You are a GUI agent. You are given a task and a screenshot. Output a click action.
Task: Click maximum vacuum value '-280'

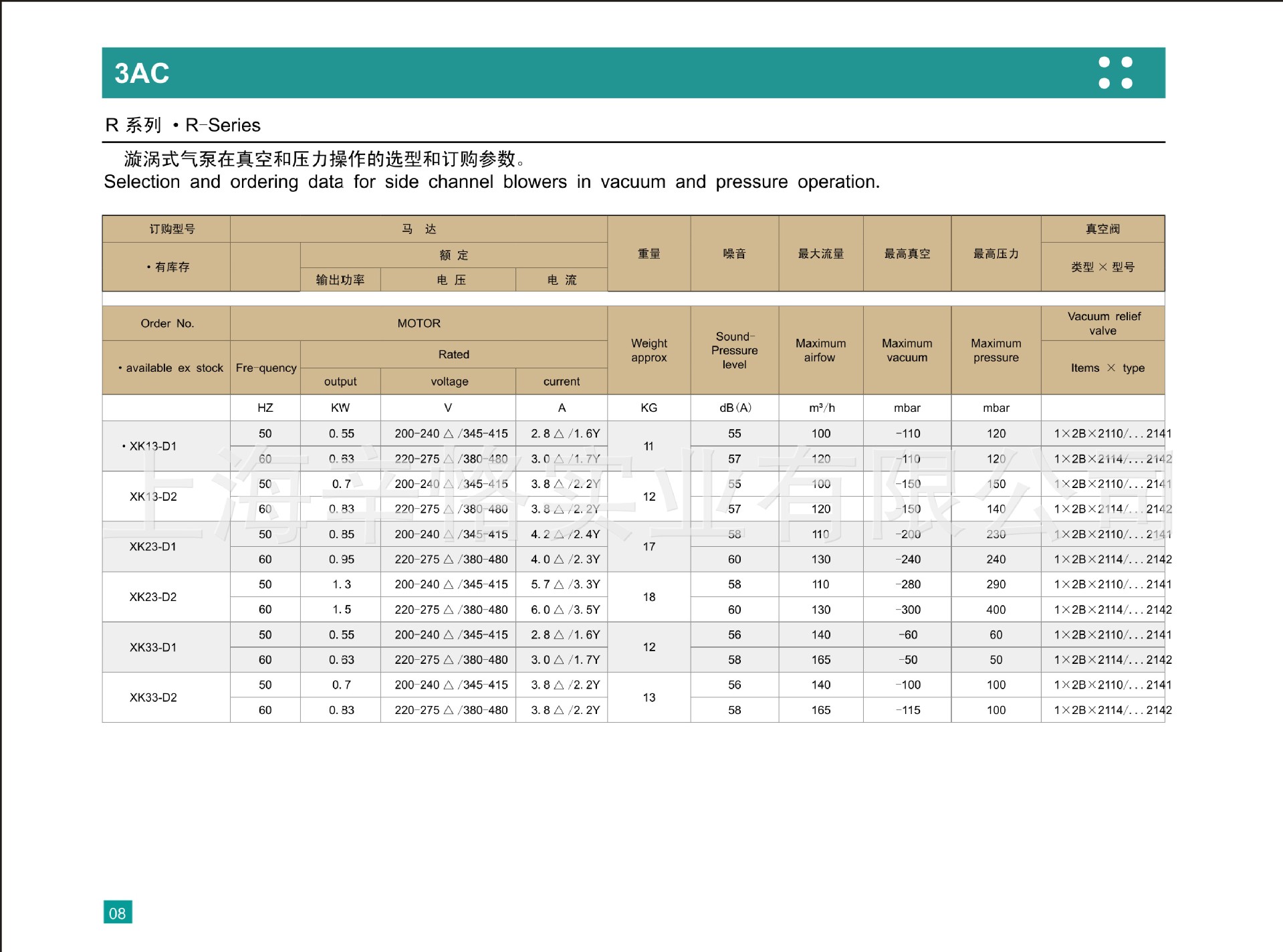908,584
